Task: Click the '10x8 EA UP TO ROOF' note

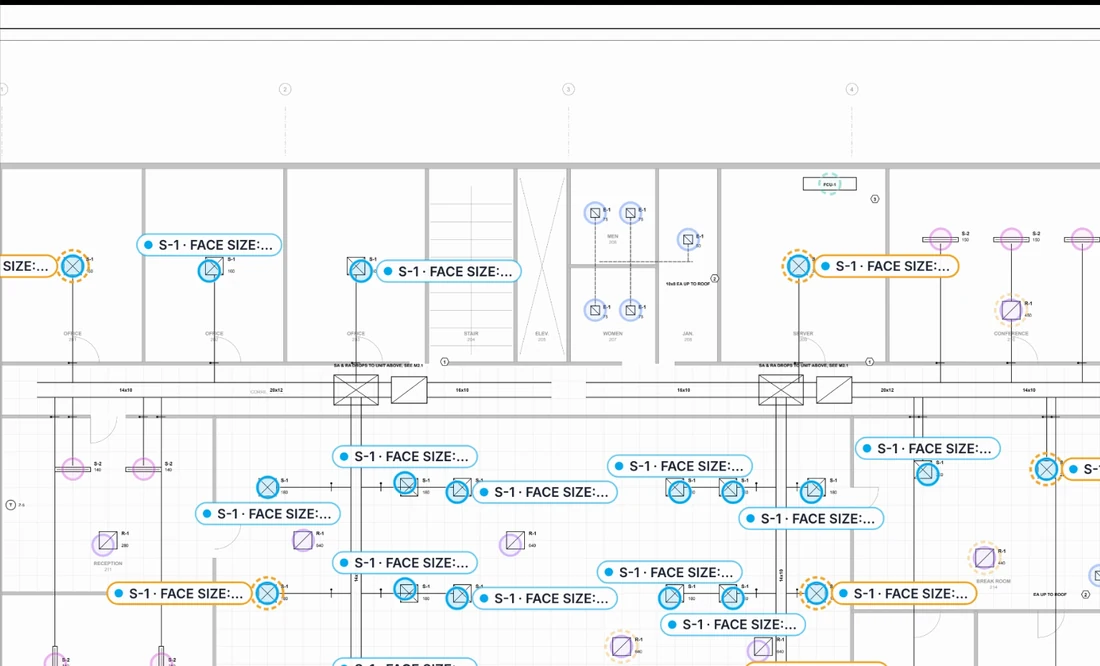Action: 688,284
